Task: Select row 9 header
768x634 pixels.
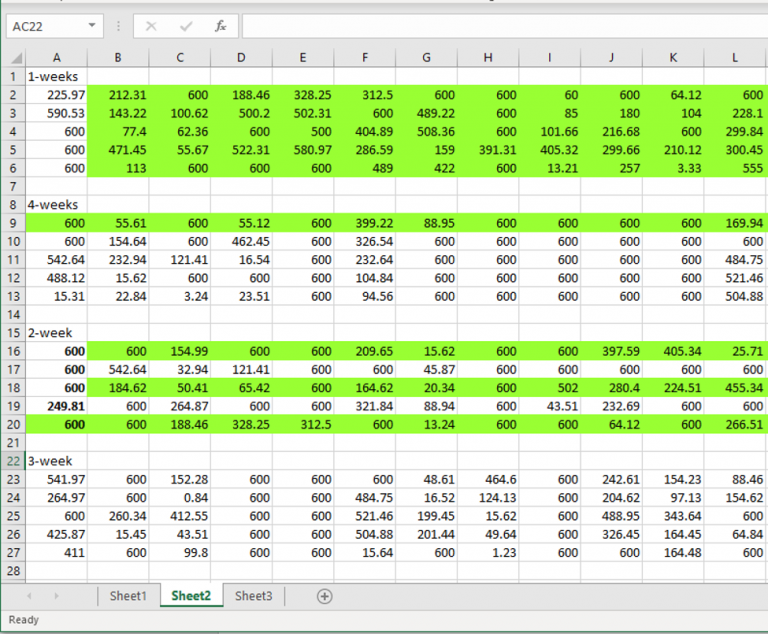Action: point(13,223)
